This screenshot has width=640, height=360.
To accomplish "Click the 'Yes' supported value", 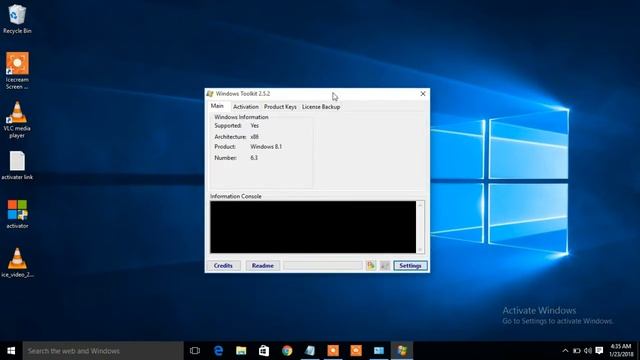I will coord(255,126).
